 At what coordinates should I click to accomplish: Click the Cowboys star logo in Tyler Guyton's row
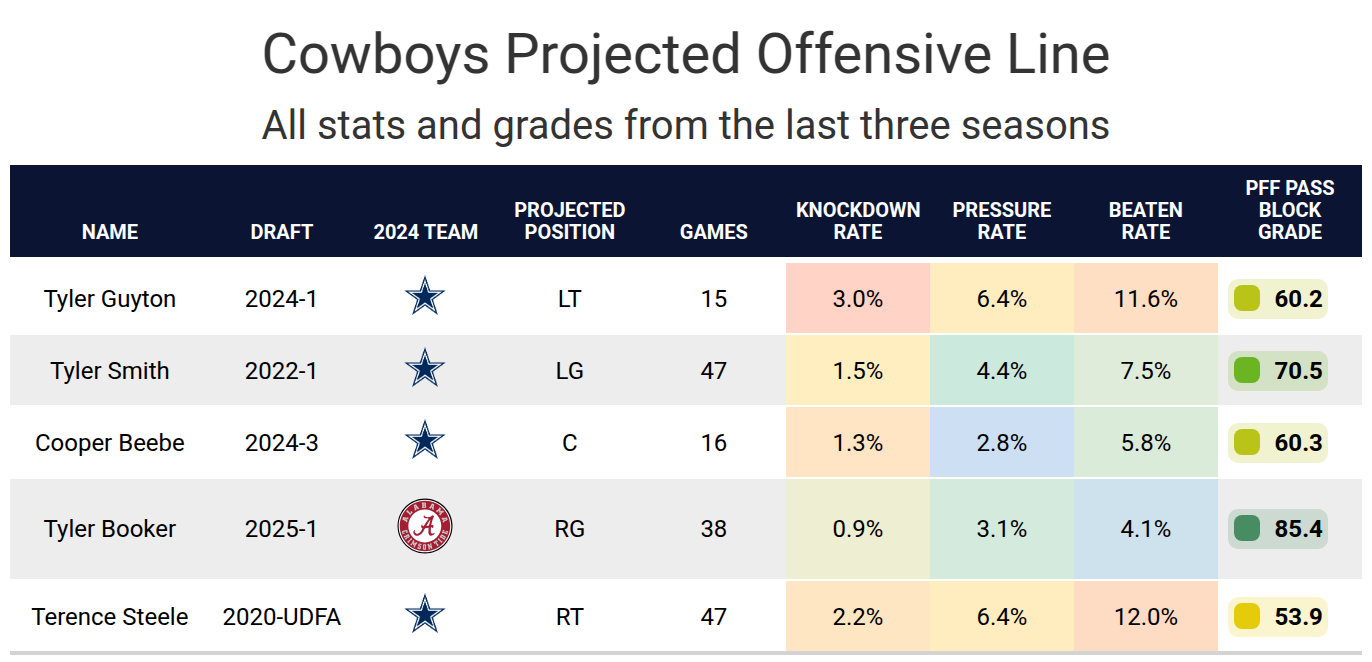(x=425, y=298)
